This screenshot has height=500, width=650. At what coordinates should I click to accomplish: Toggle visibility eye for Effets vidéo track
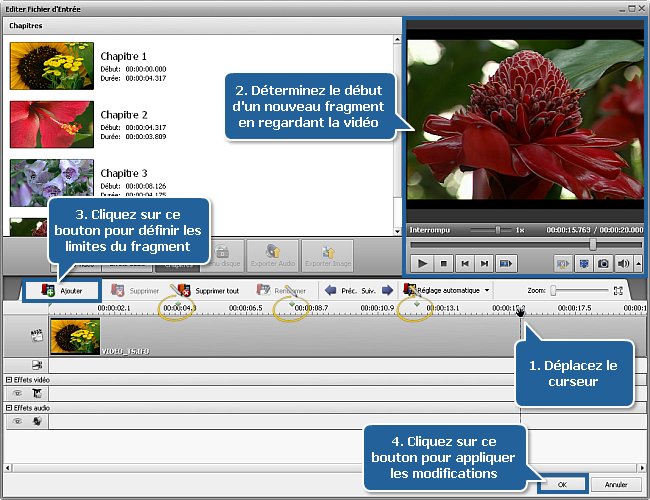pos(16,394)
